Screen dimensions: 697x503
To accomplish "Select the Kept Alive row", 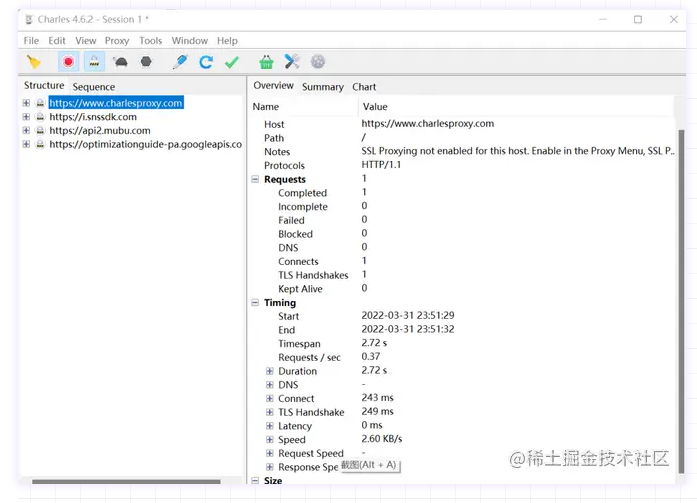I will tap(462, 289).
